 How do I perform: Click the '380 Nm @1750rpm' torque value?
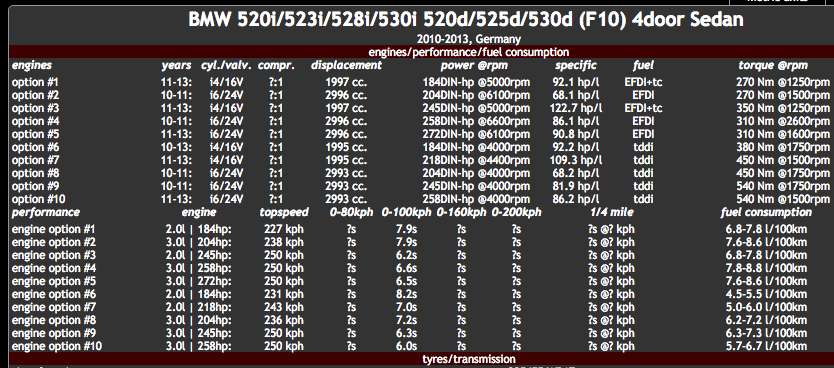click(783, 147)
